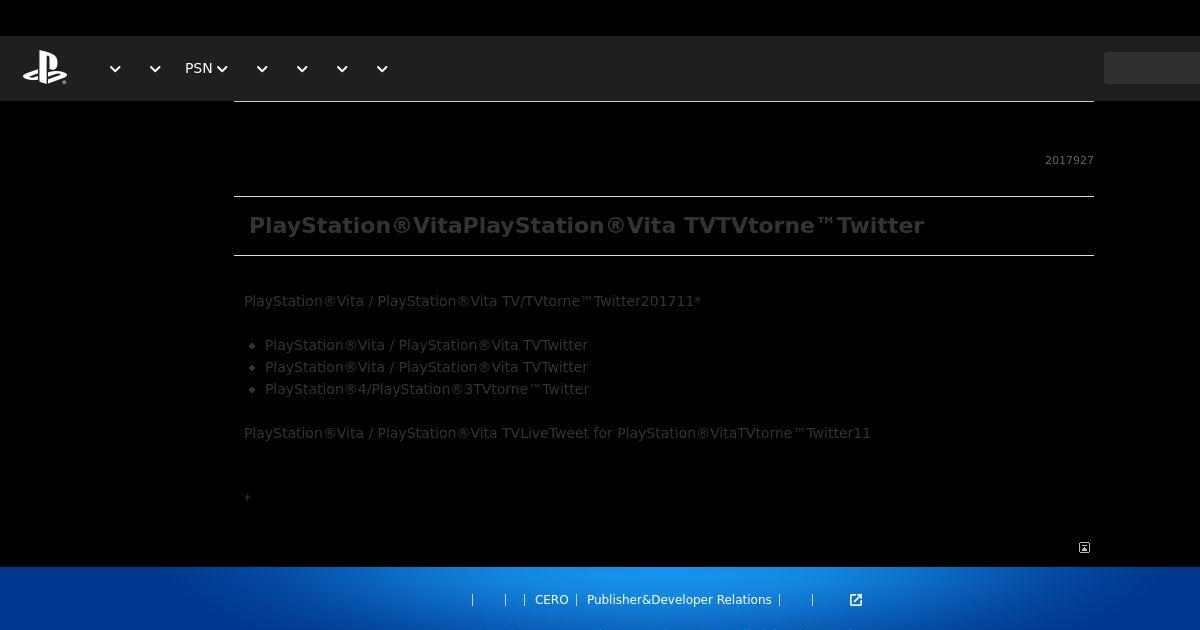Image resolution: width=1200 pixels, height=630 pixels.
Task: Open the PlayStation logo home link
Action: pyautogui.click(x=45, y=68)
